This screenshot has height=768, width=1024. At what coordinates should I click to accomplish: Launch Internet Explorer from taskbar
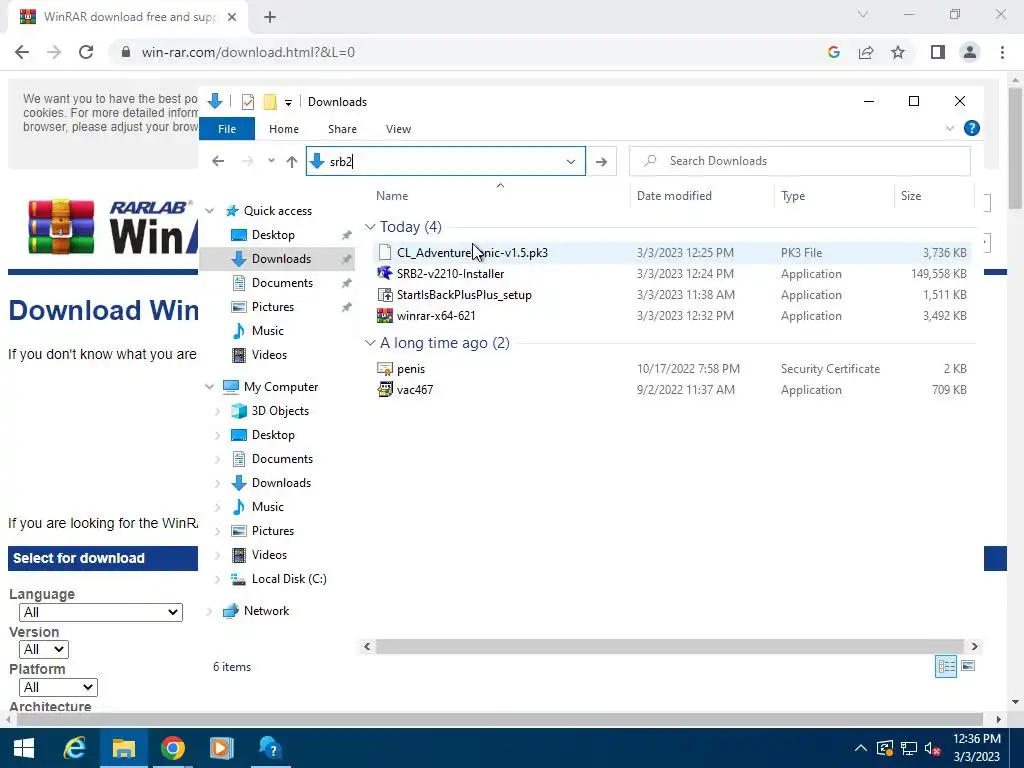74,748
